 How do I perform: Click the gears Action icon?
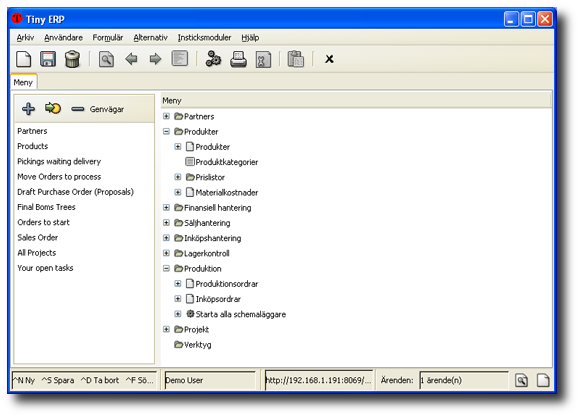click(x=213, y=59)
